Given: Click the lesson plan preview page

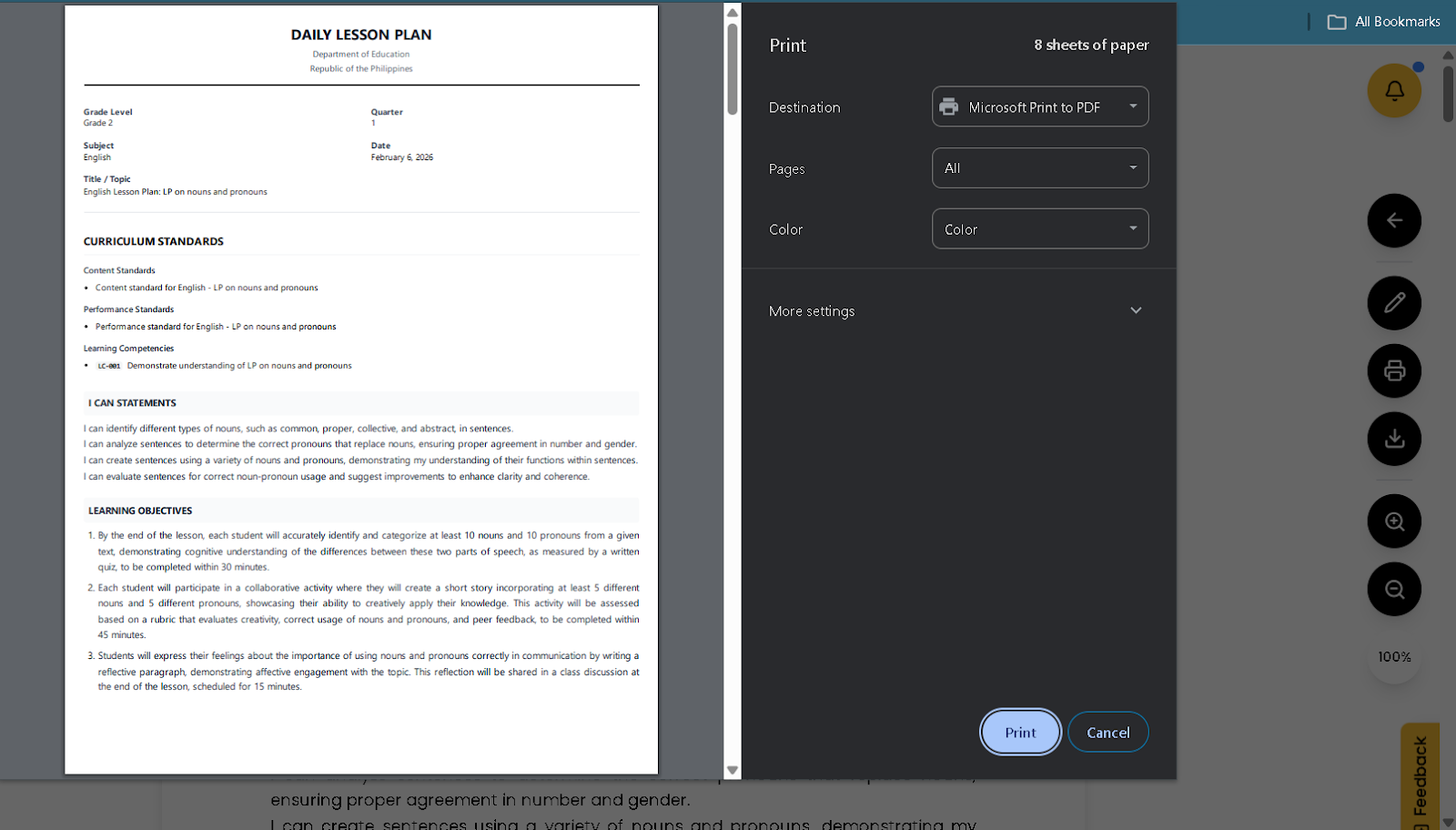Looking at the screenshot, I should [x=361, y=390].
